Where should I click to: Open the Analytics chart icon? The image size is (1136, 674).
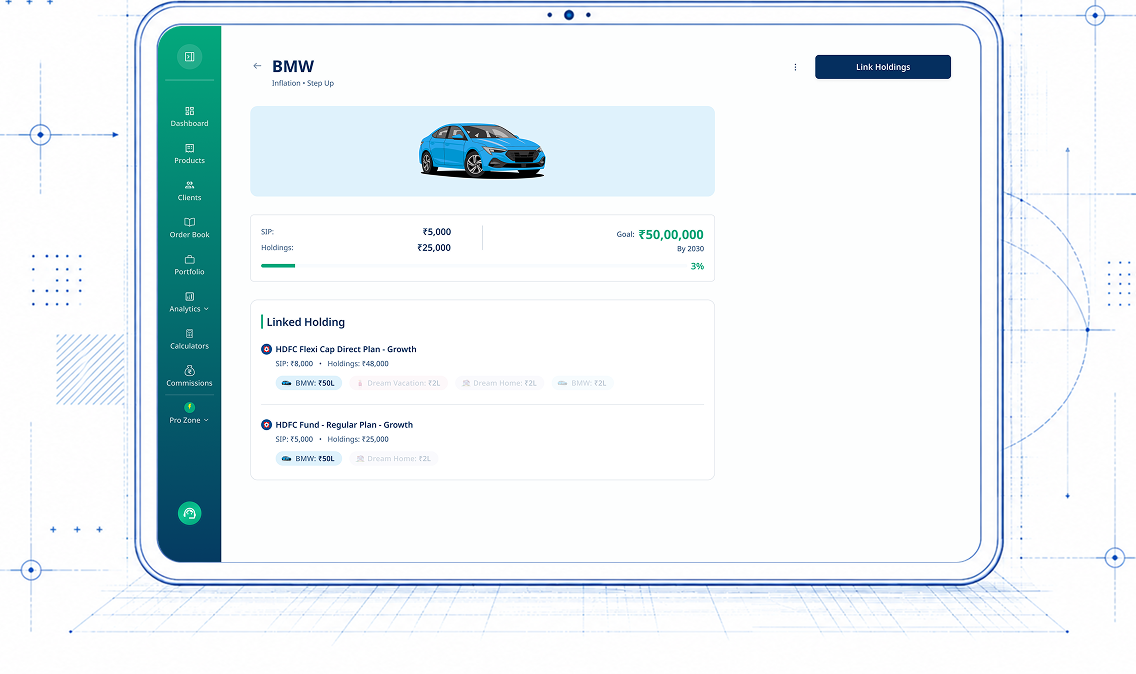189,296
